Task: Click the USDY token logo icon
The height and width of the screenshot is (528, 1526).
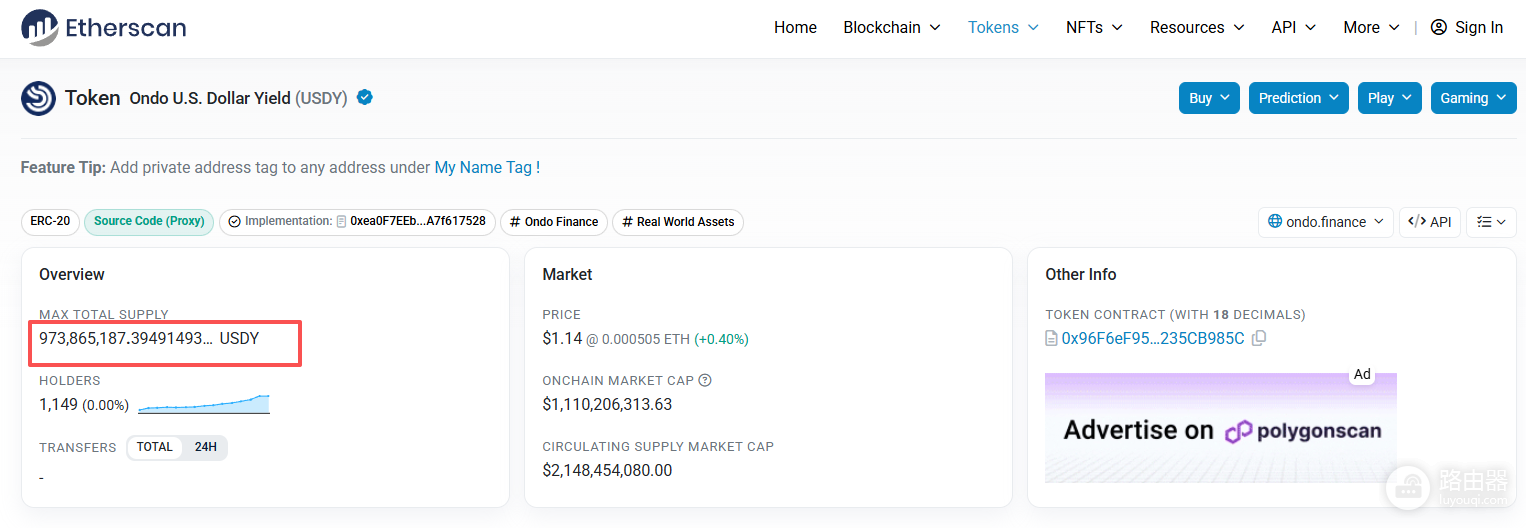Action: tap(38, 98)
